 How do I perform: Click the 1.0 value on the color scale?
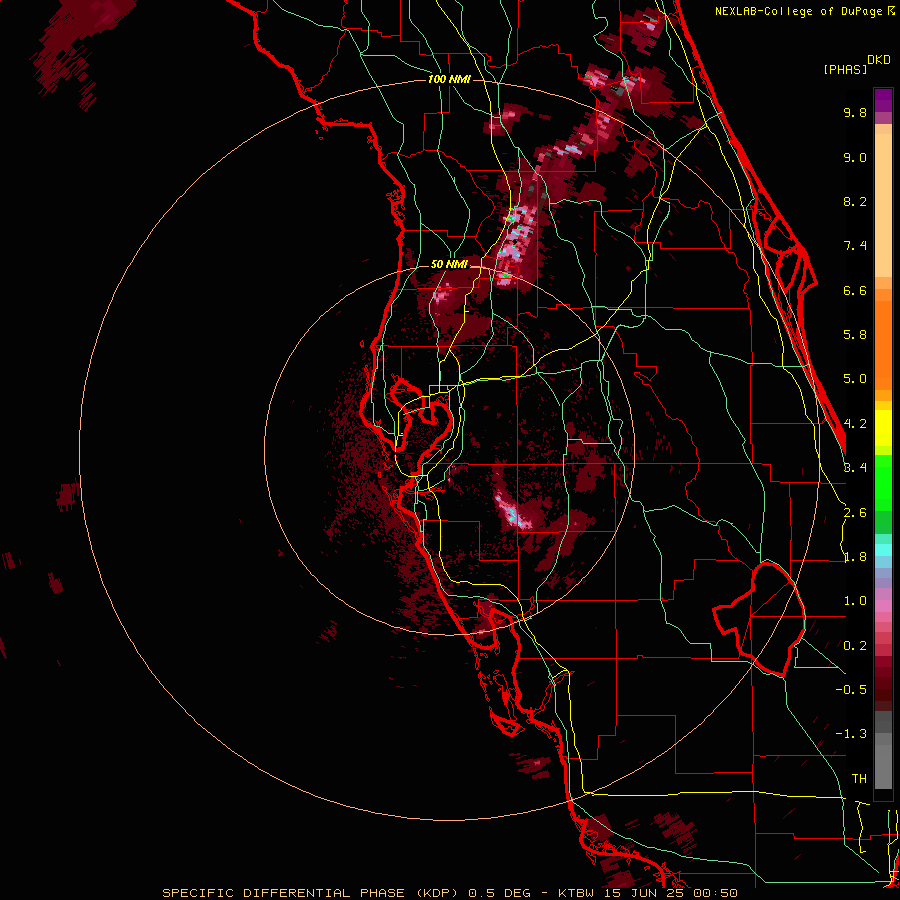coord(855,601)
